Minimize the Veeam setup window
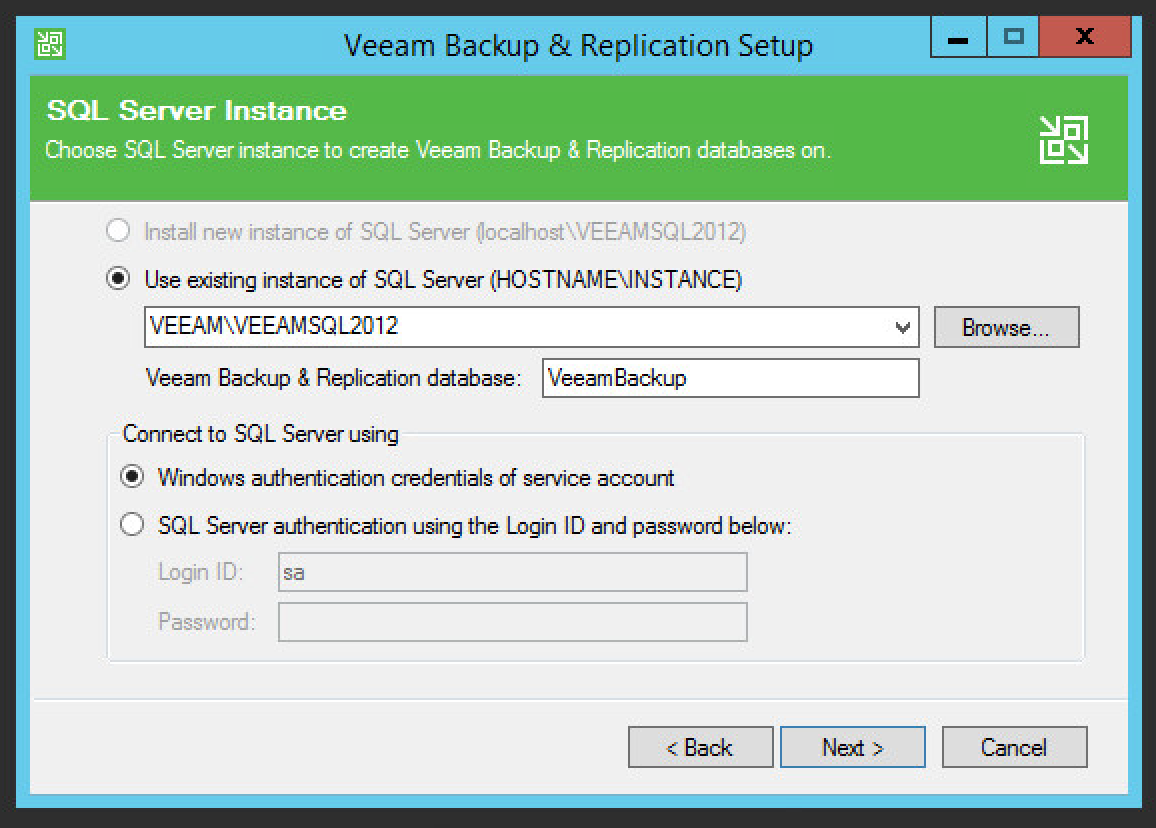Viewport: 1156px width, 828px height. coord(957,38)
